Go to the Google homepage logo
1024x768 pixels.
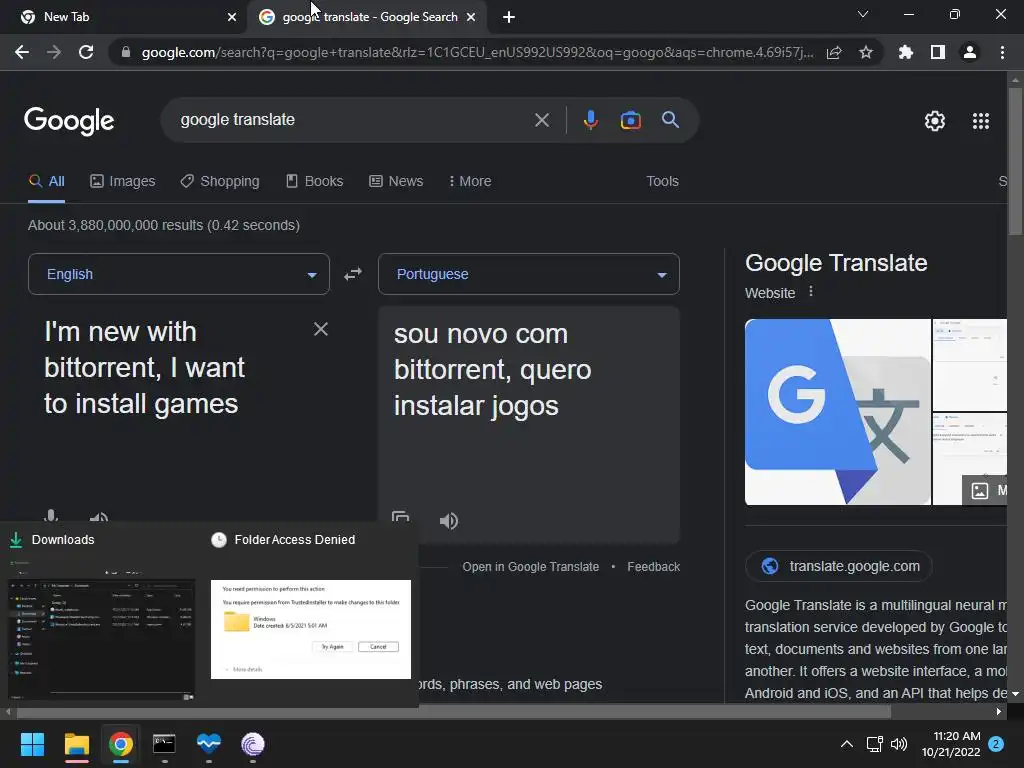(69, 121)
